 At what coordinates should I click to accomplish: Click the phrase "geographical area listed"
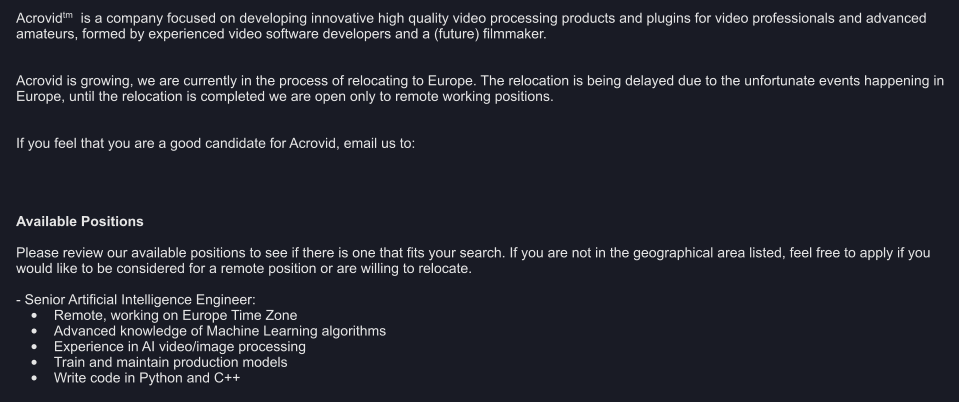709,253
